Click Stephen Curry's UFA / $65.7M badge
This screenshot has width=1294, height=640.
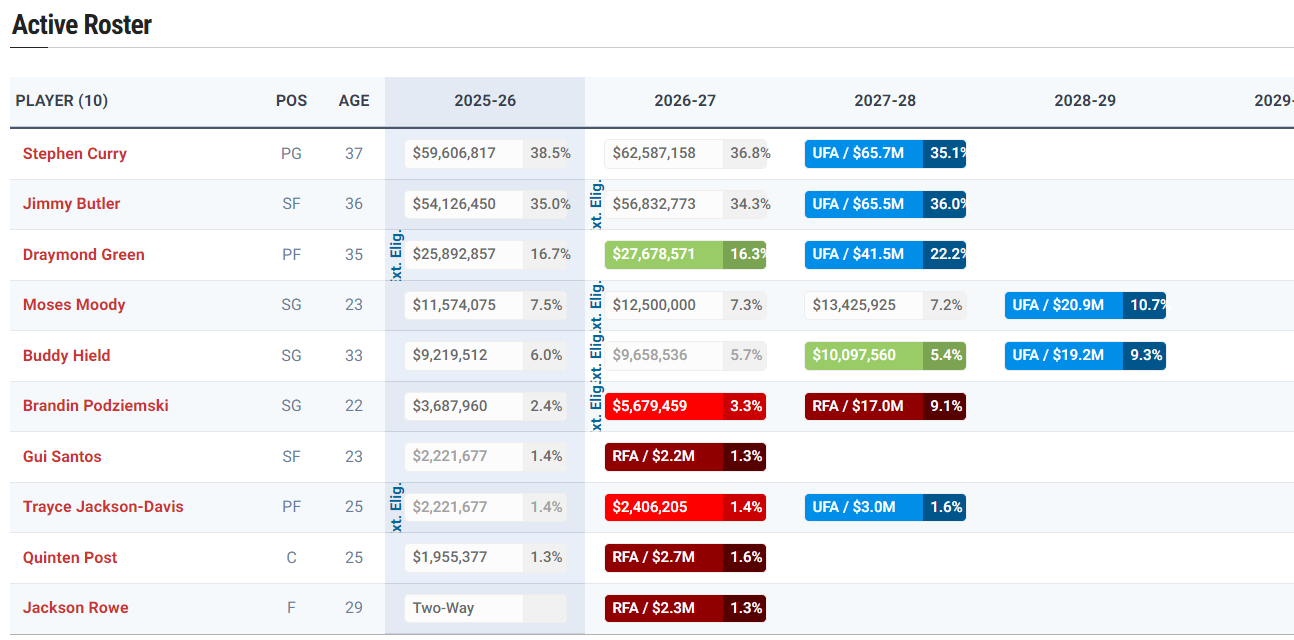(863, 154)
